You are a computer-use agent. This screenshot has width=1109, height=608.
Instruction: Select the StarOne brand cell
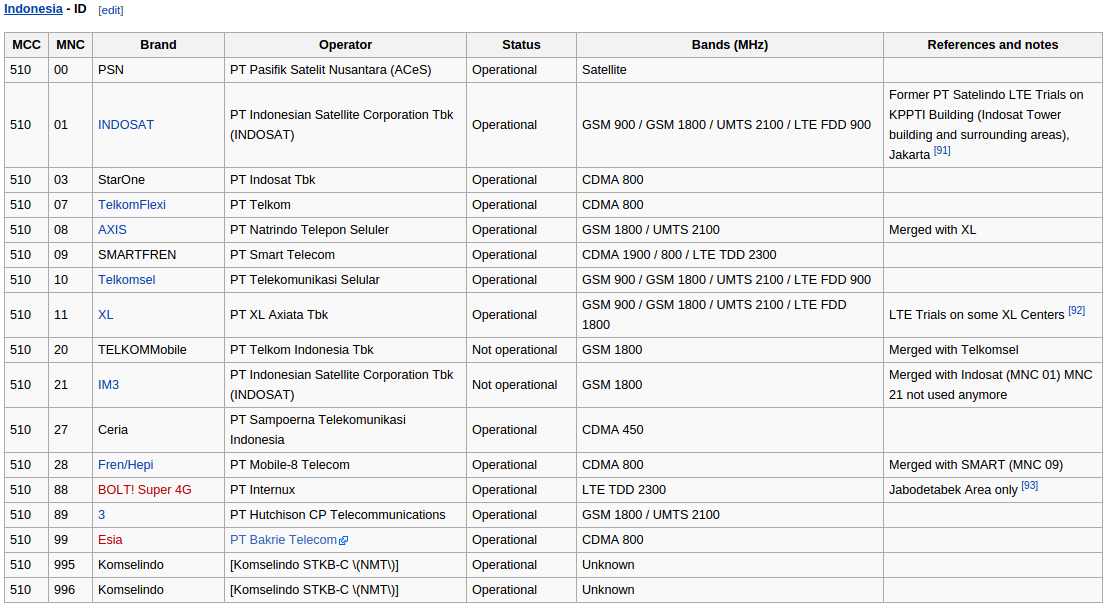click(x=158, y=180)
